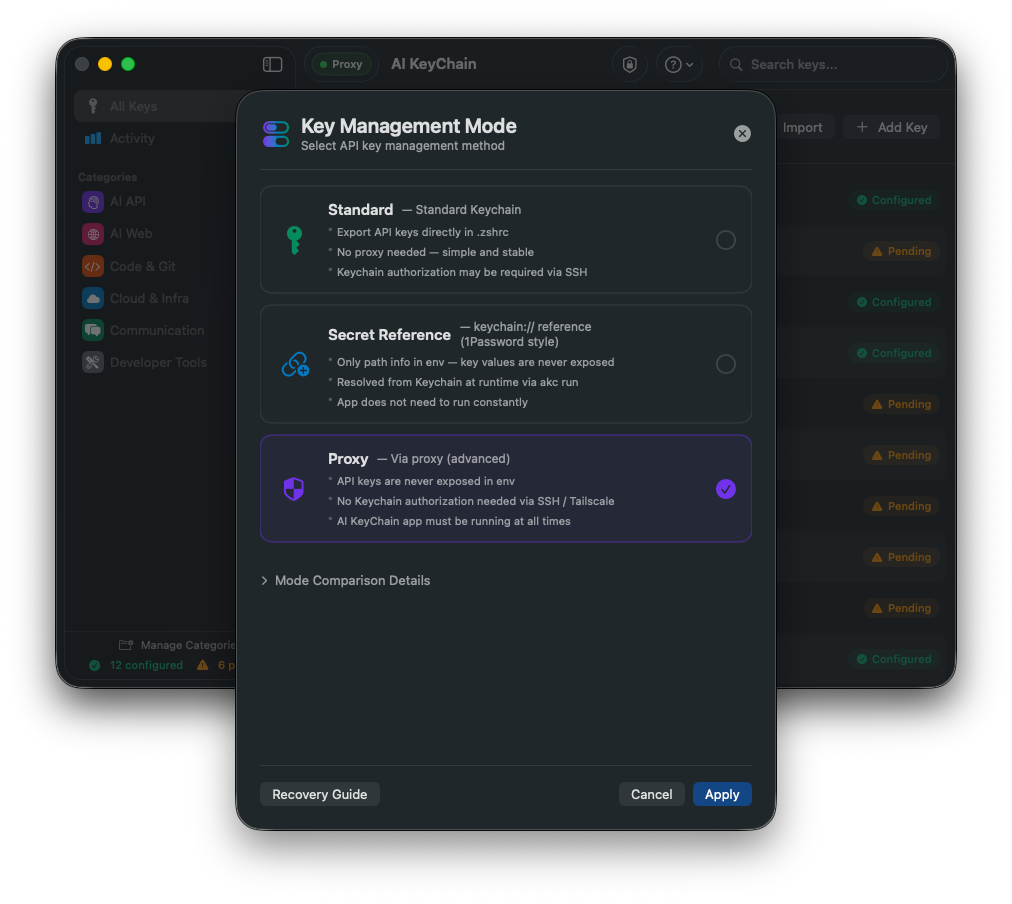This screenshot has width=1012, height=904.
Task: Click 'Export API keys directly in .zshrc'
Action: click(x=423, y=232)
